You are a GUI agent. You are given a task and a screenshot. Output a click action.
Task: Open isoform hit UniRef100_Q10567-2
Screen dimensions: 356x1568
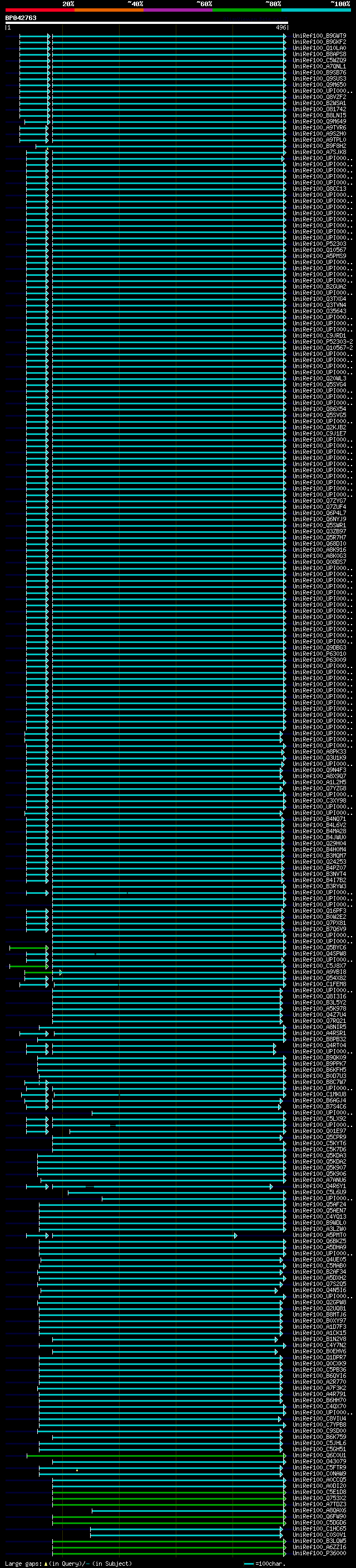323,348
